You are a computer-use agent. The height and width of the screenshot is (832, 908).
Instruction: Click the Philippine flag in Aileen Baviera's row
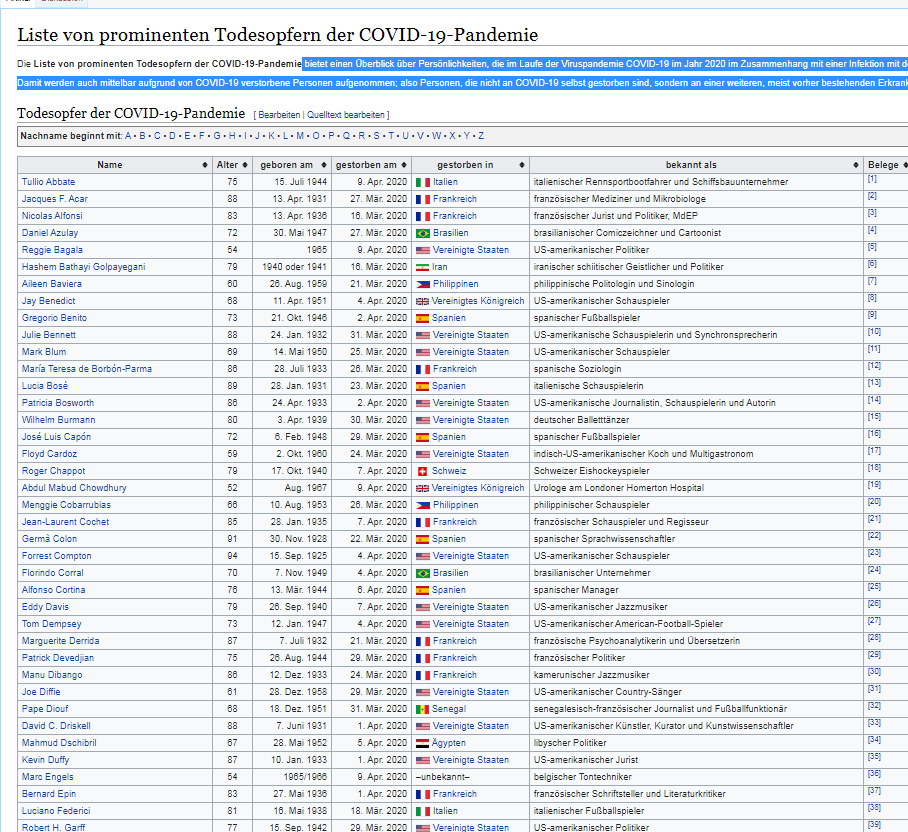pos(422,284)
